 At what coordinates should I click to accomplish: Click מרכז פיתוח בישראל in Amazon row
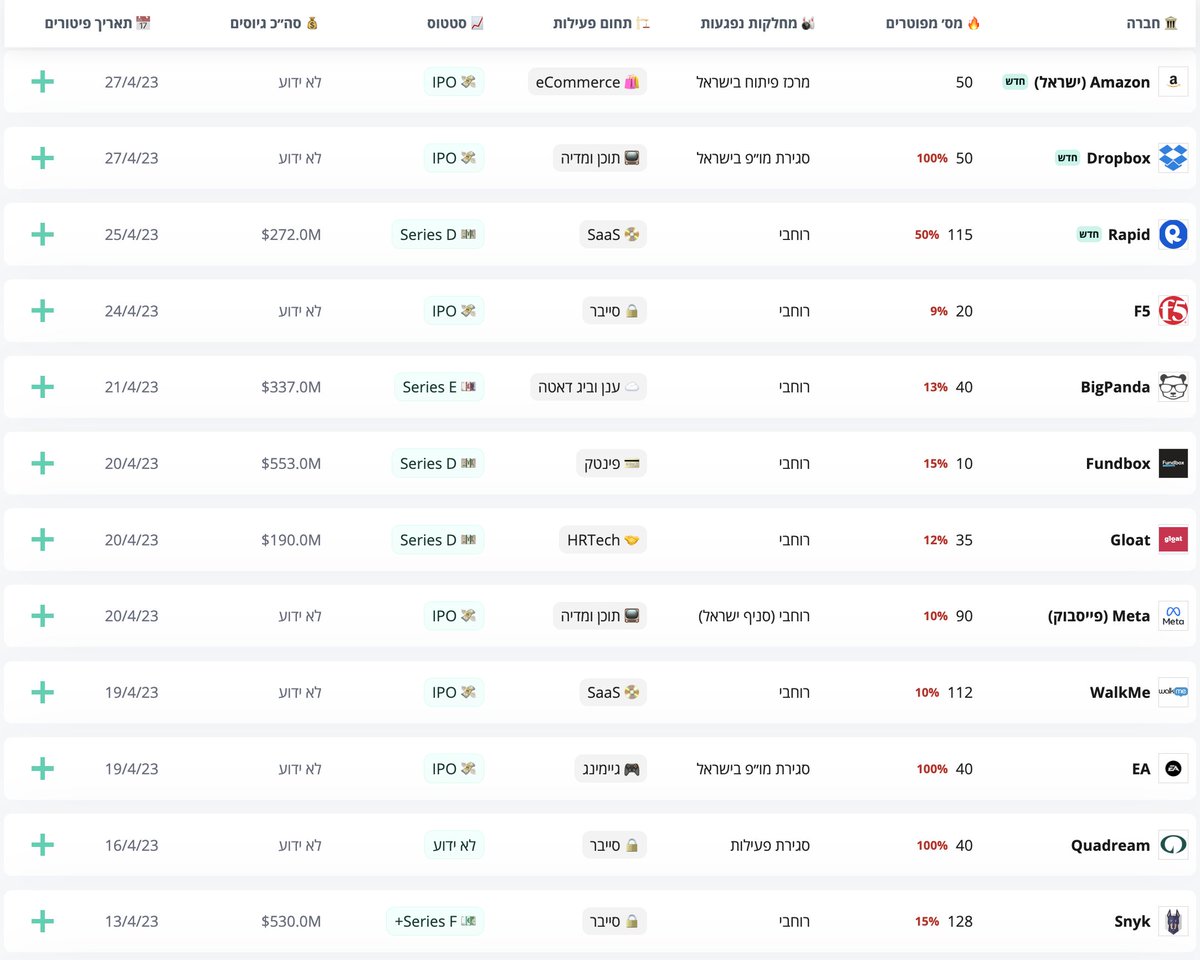click(753, 82)
